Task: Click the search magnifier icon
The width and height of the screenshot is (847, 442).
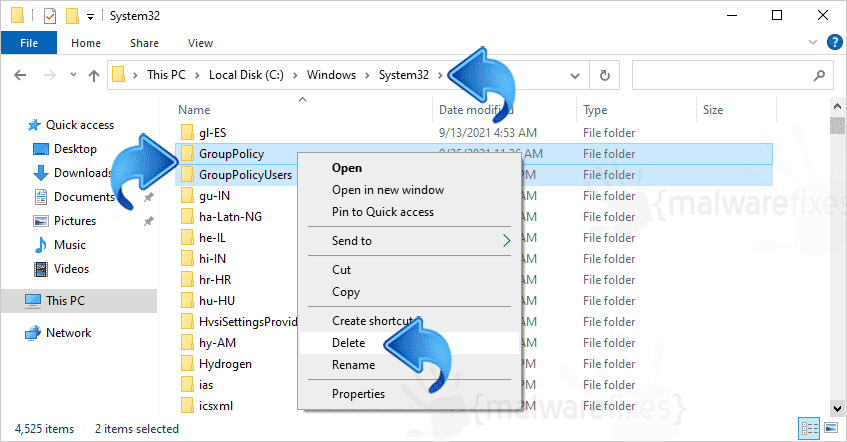Action: [x=819, y=75]
